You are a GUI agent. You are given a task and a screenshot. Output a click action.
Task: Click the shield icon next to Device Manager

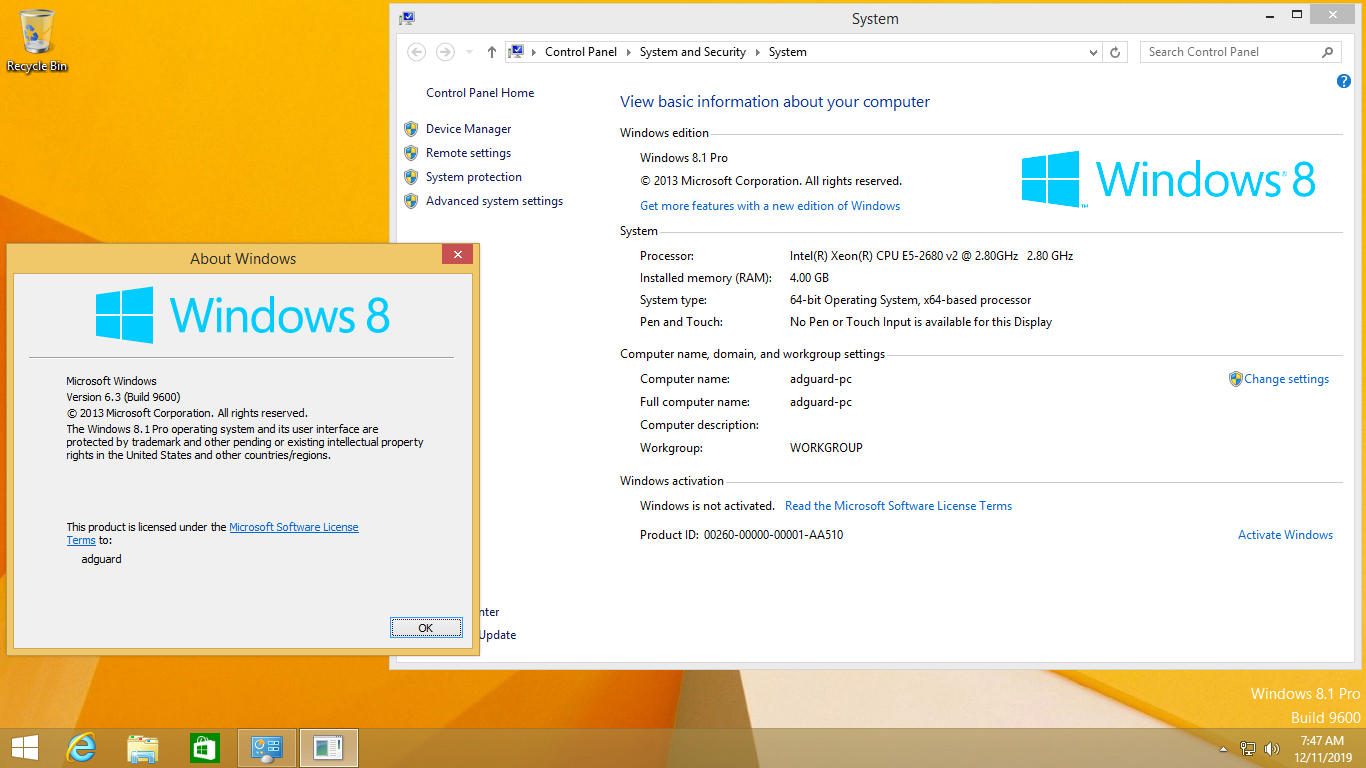pyautogui.click(x=410, y=129)
